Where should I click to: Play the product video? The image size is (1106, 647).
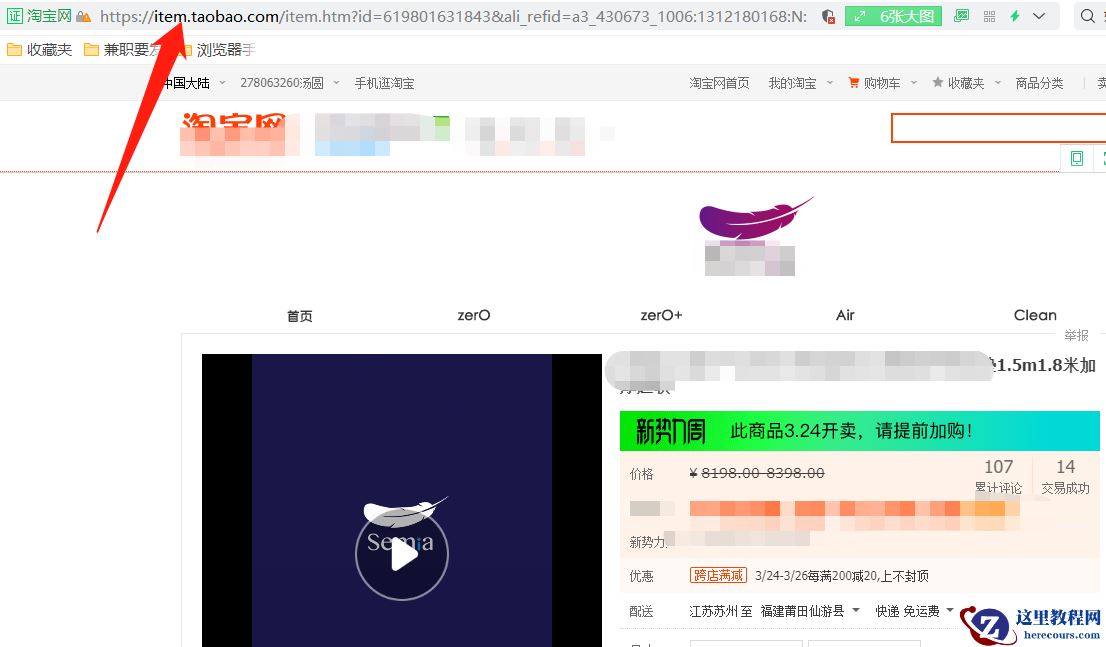(x=401, y=553)
